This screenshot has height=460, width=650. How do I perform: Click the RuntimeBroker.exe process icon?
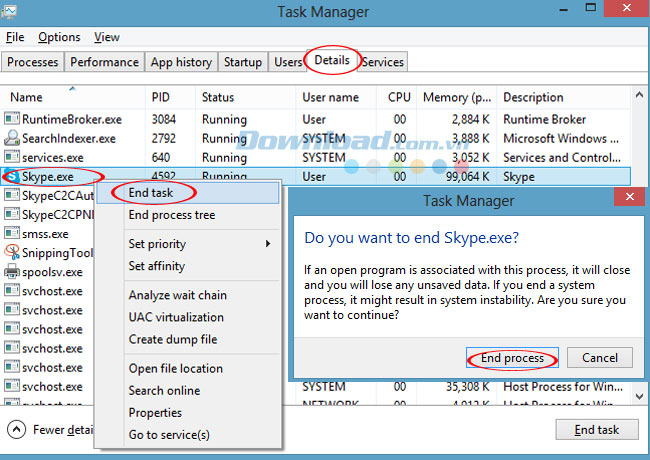(12, 119)
